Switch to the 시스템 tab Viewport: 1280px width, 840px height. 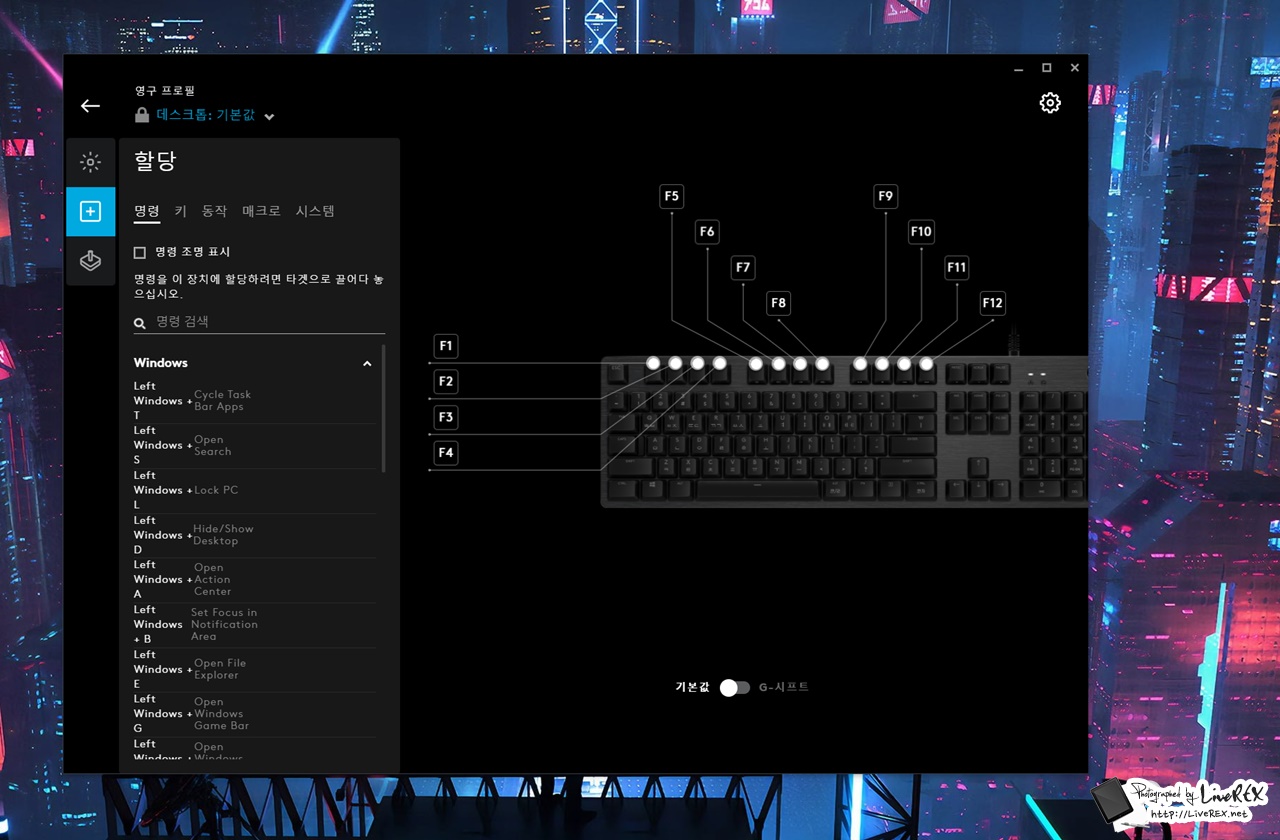315,211
